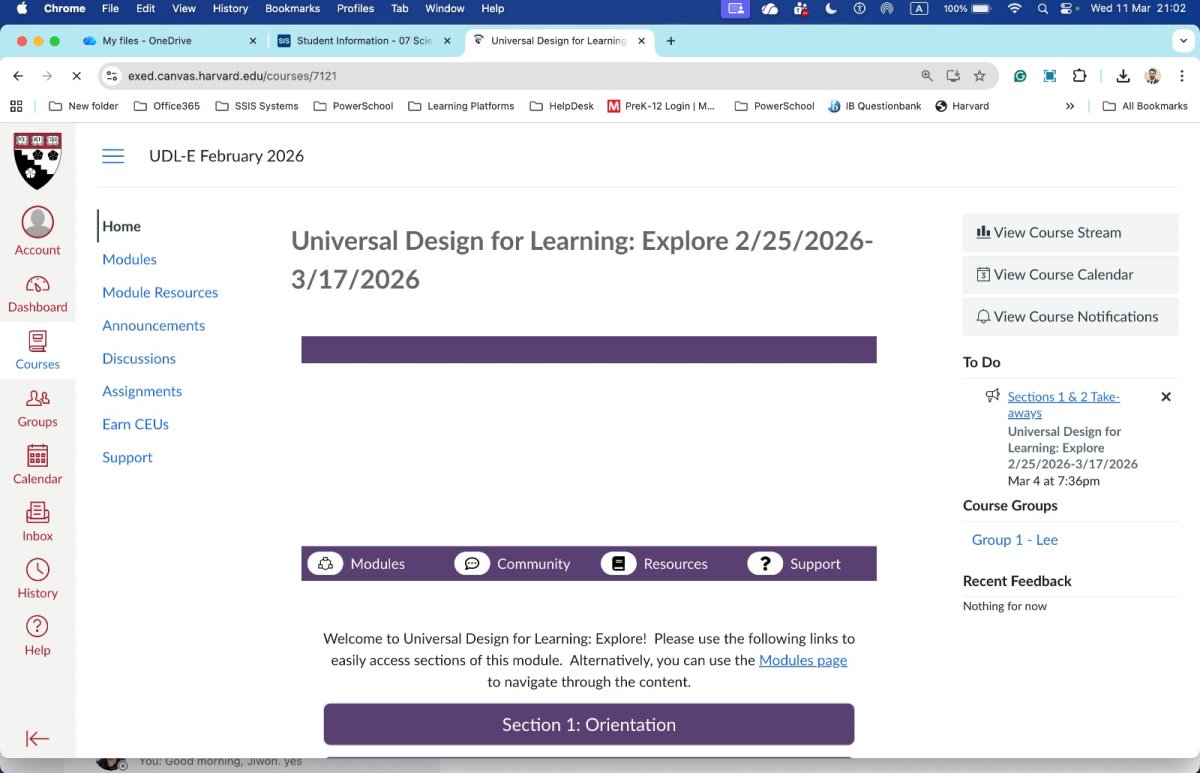Screen dimensions: 1200x773
Task: Open the first PowerSchool bookmark folder
Action: click(352, 106)
